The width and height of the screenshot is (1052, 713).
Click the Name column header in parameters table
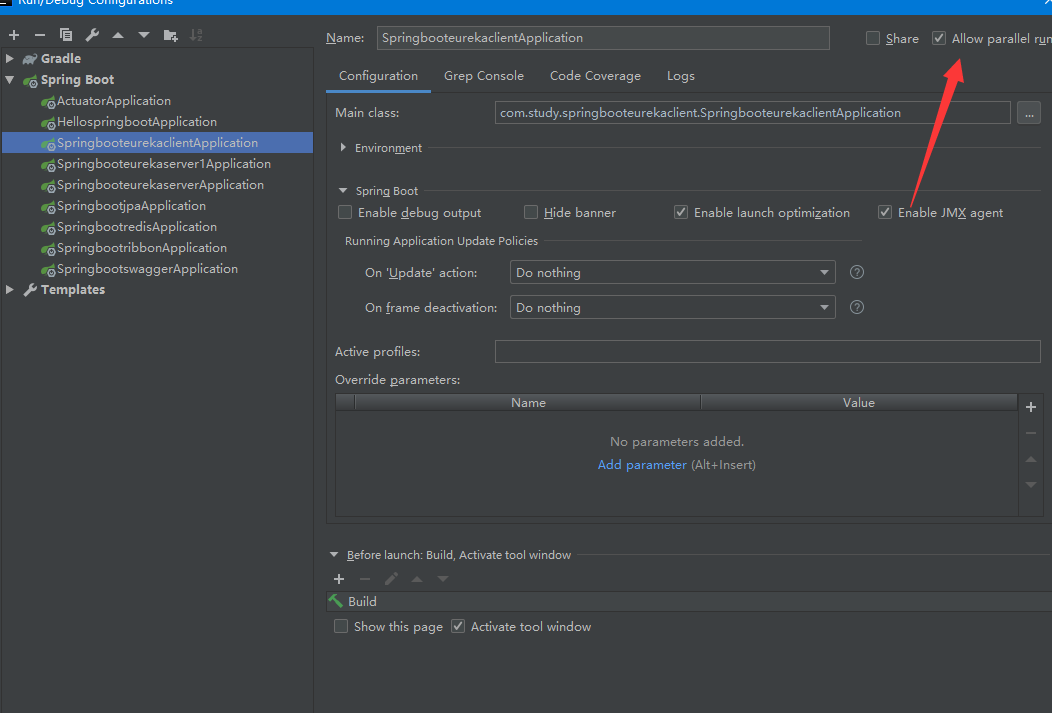point(528,402)
